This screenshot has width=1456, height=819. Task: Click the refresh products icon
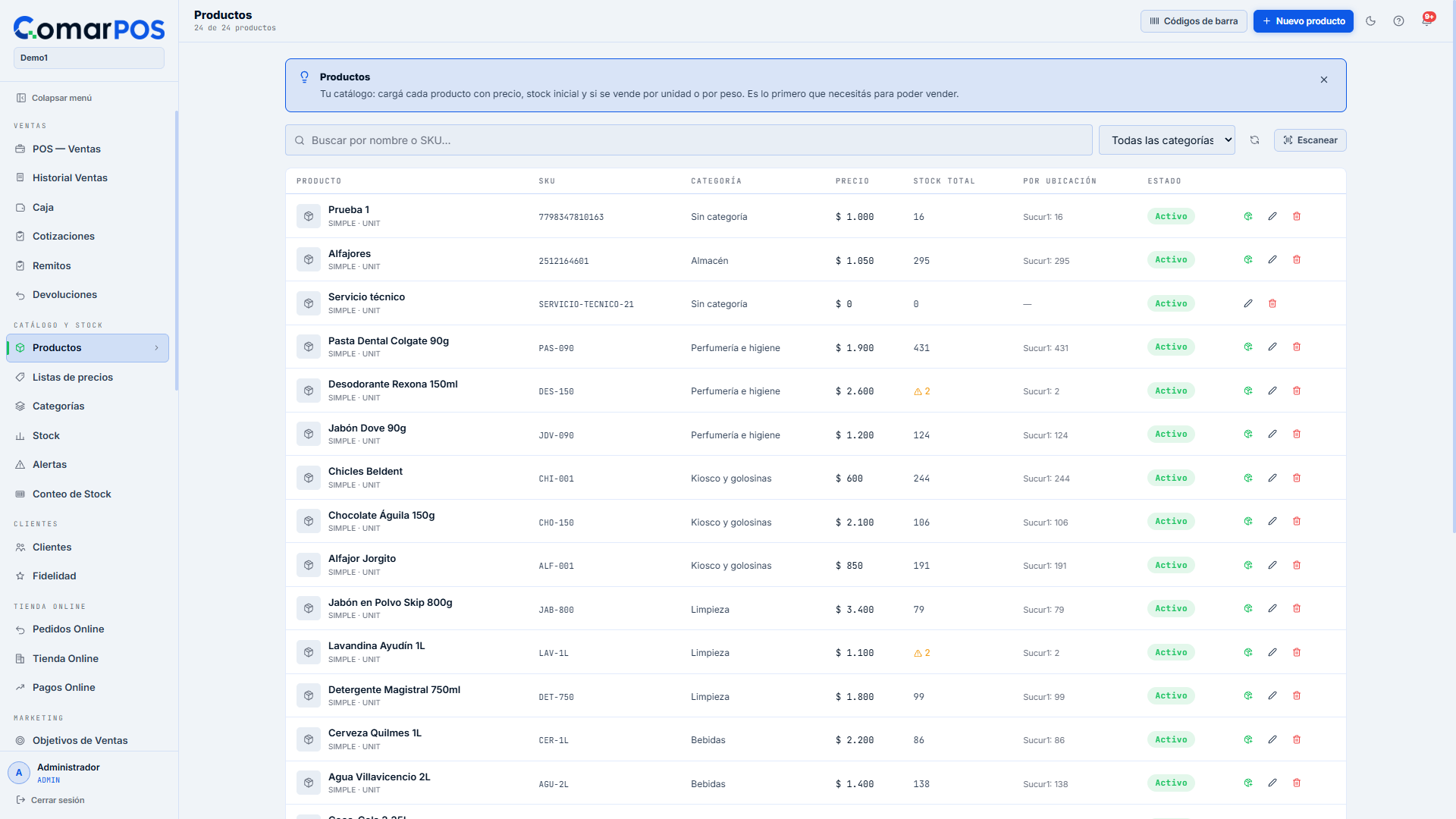[1254, 140]
